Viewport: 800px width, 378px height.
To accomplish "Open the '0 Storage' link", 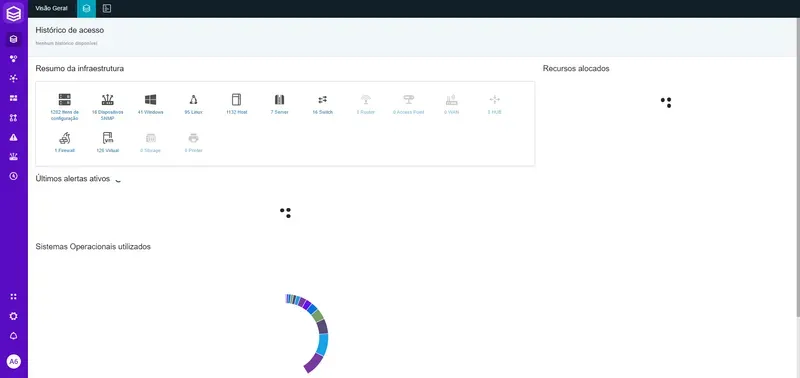I will coord(151,150).
